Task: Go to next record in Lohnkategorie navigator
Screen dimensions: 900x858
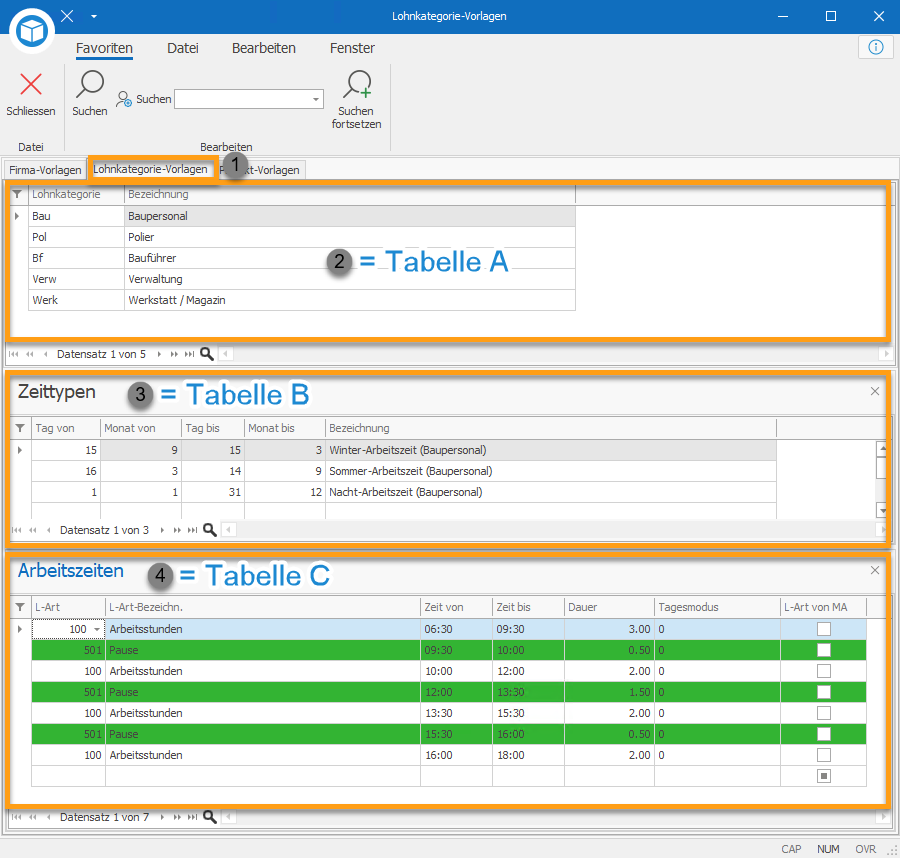Action: pos(159,354)
